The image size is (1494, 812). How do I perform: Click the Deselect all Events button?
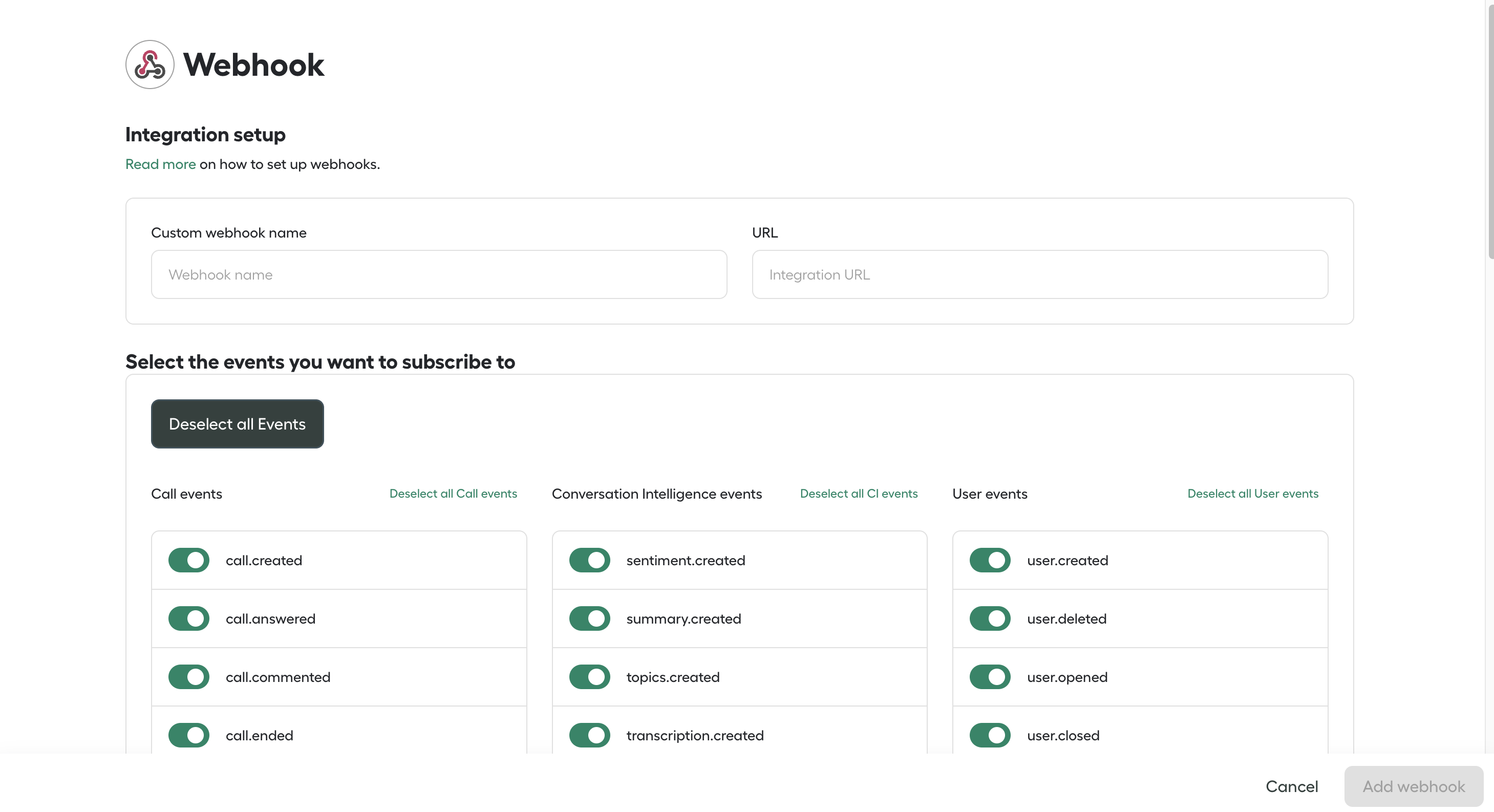[x=237, y=423]
